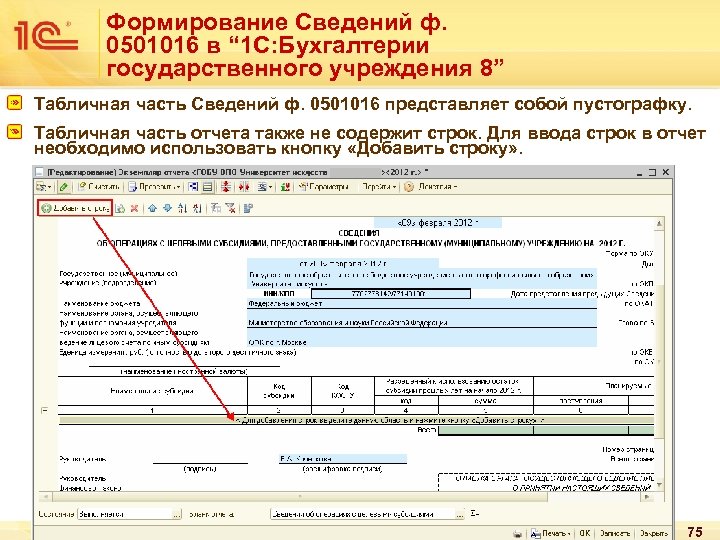Viewport: 720px width, 540px height.
Task: Click the copy row icon after "Добавить строку"
Action: [x=120, y=208]
